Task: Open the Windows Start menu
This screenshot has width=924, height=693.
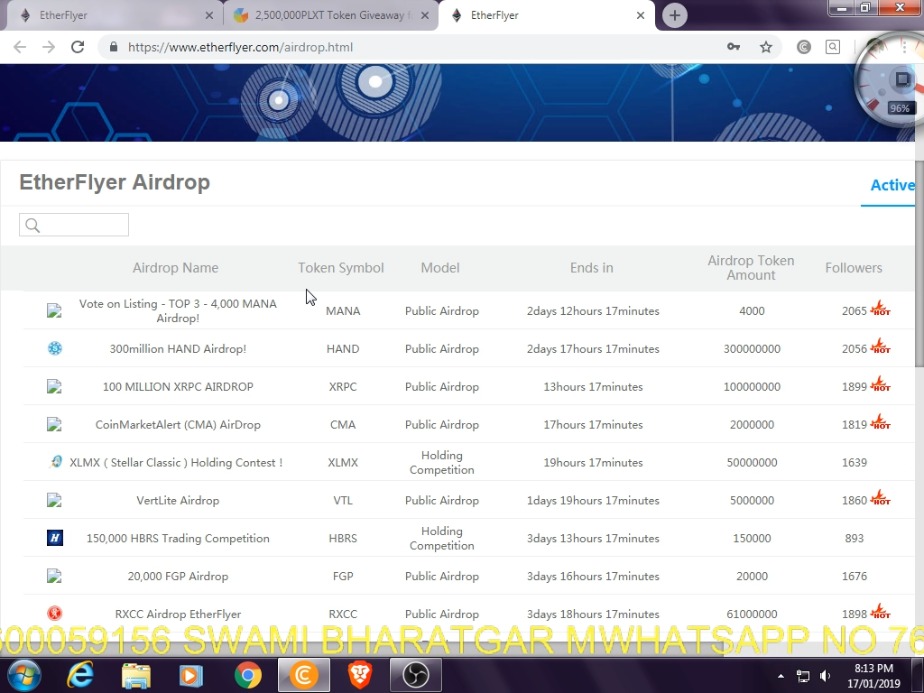Action: (24, 675)
